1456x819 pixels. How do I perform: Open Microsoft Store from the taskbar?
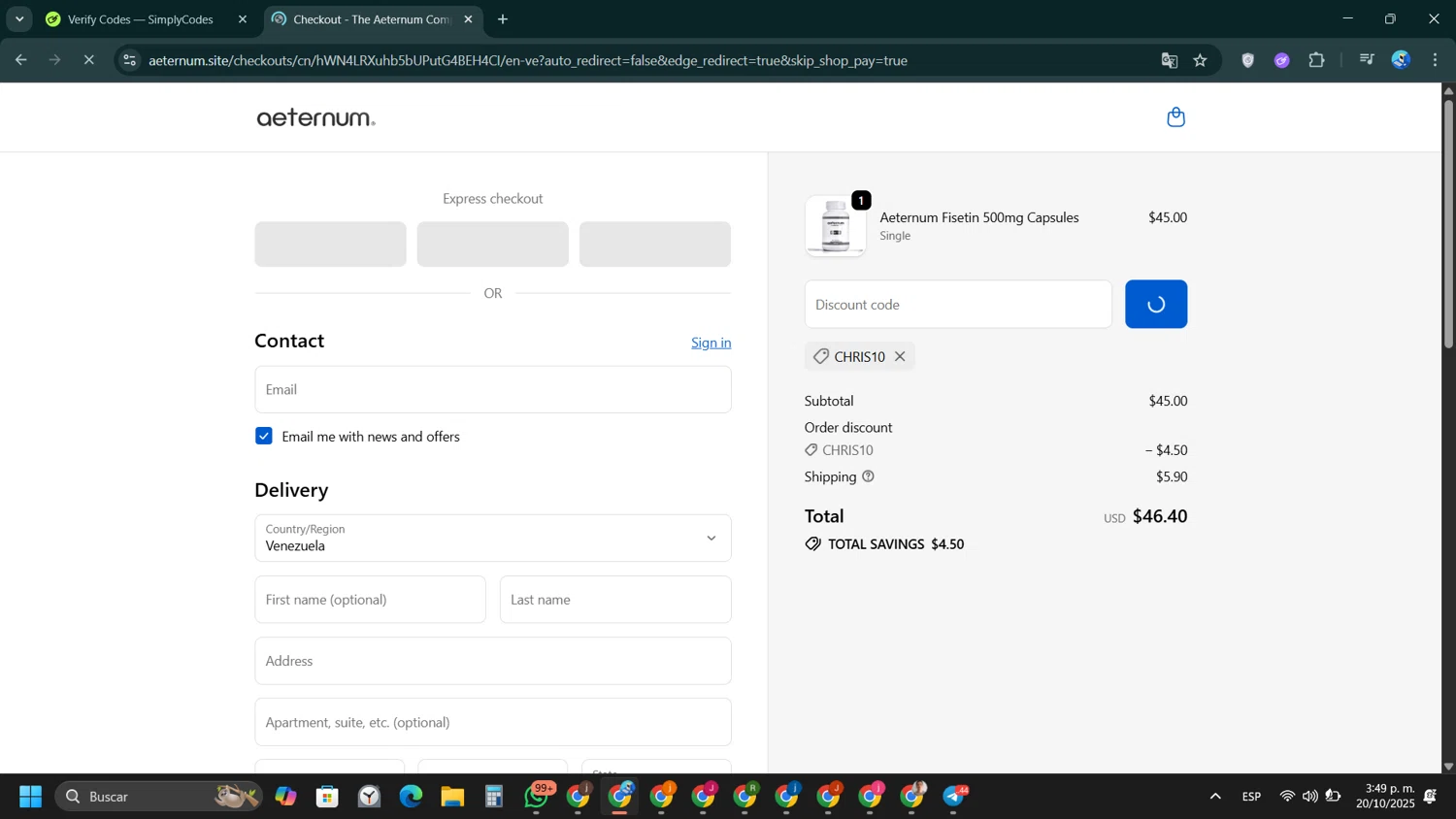point(327,797)
